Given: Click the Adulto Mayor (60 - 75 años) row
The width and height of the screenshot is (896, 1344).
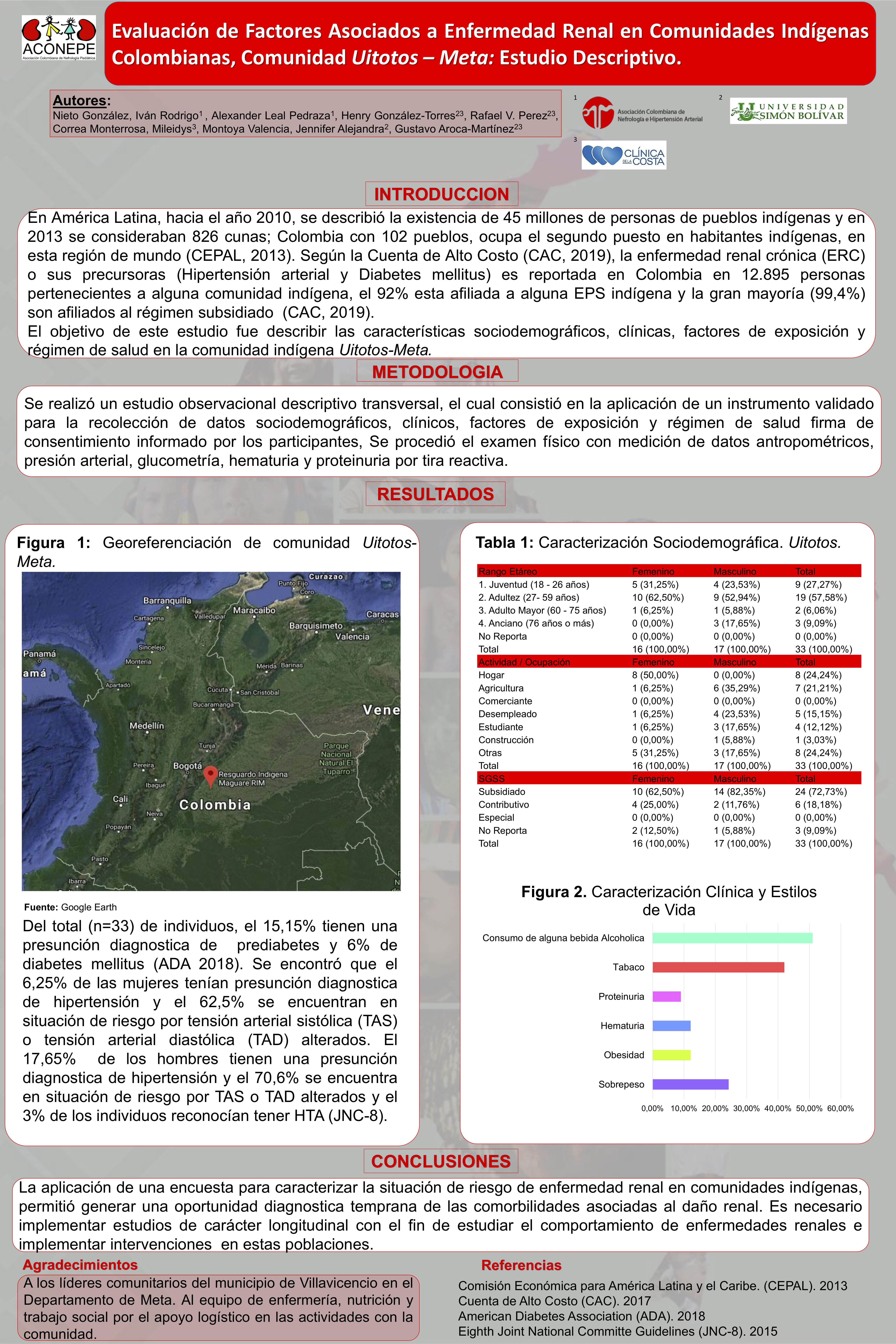Looking at the screenshot, I should click(669, 610).
